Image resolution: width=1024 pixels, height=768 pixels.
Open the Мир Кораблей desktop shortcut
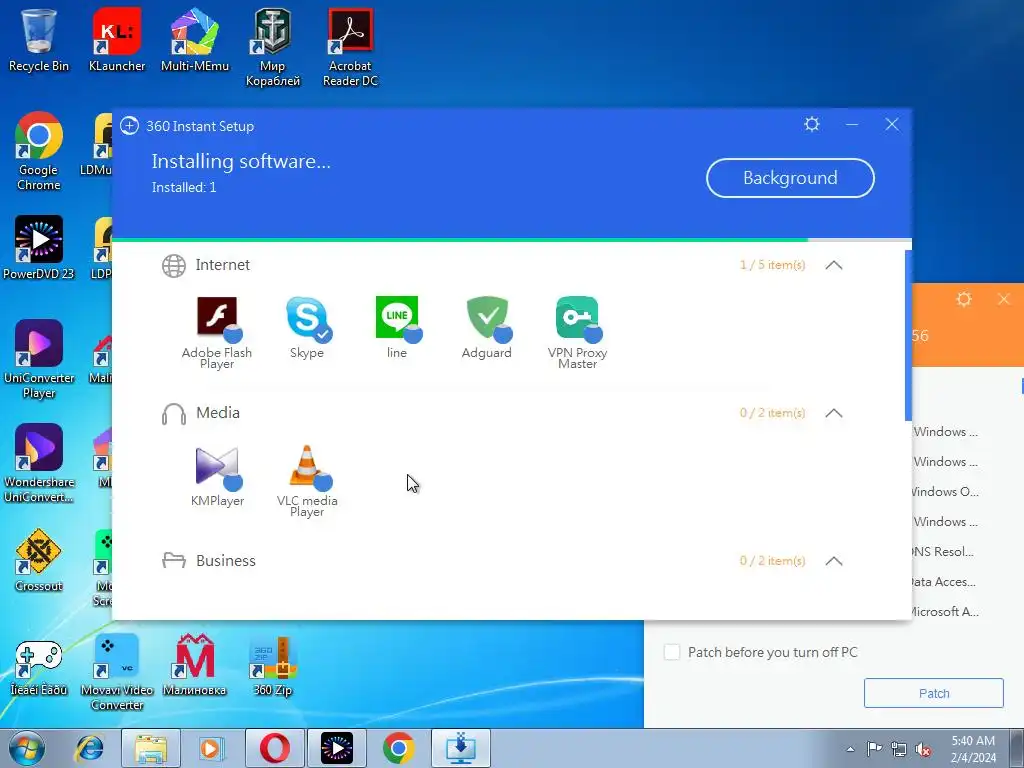point(272,48)
